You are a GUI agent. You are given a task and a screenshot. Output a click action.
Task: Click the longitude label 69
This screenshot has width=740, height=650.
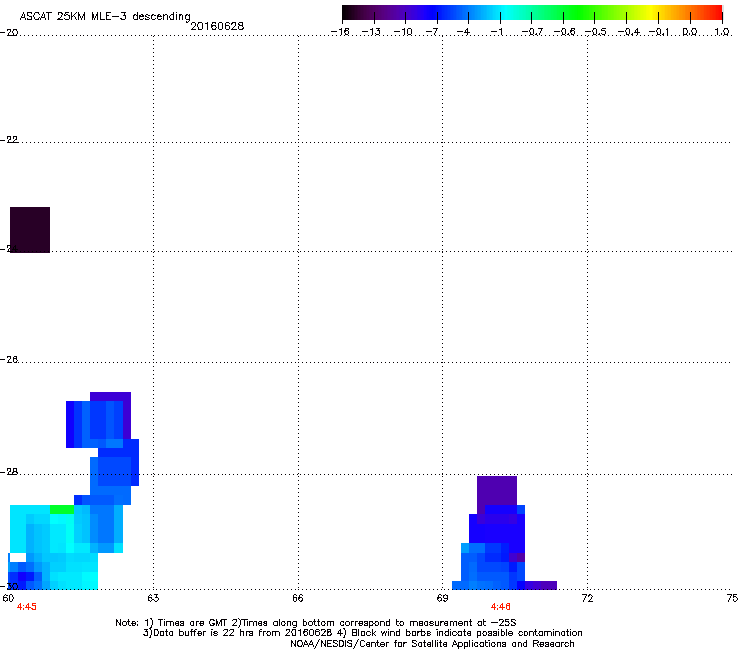click(x=442, y=598)
